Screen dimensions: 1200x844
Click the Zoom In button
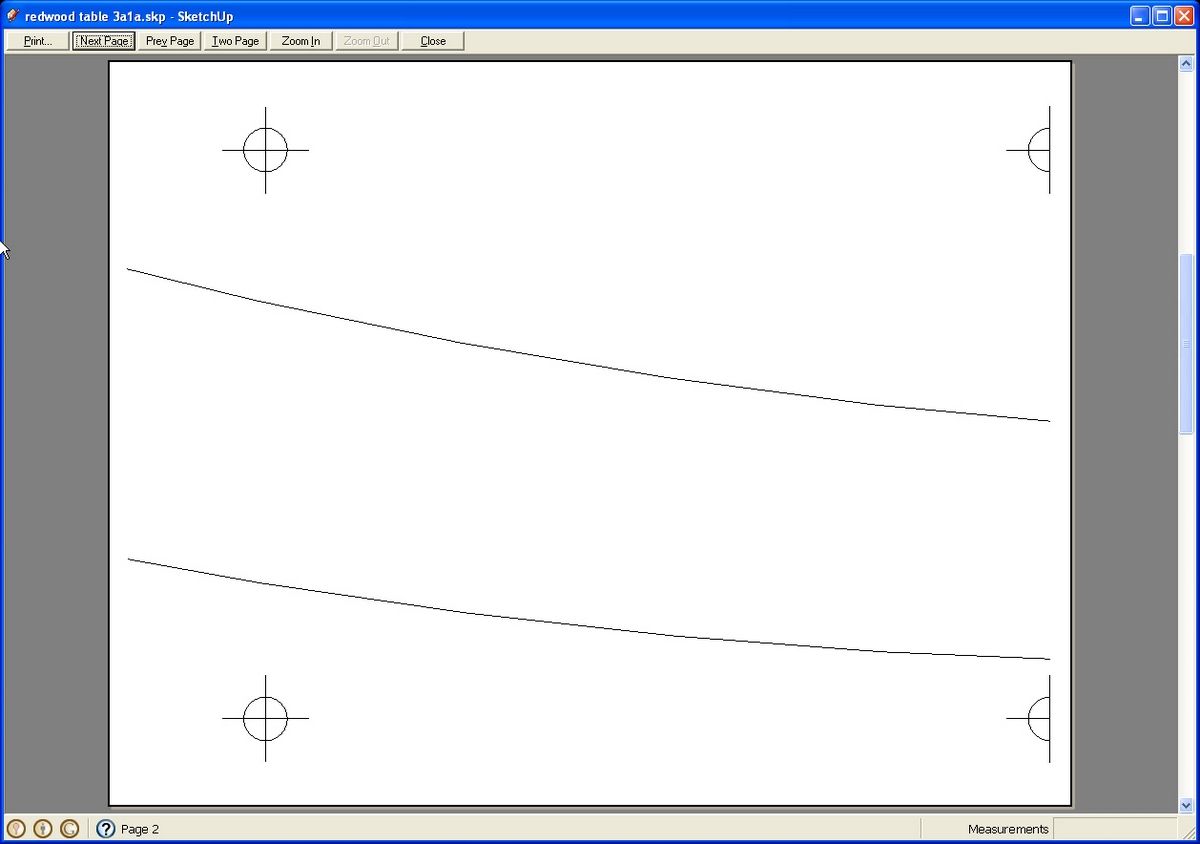pos(301,41)
